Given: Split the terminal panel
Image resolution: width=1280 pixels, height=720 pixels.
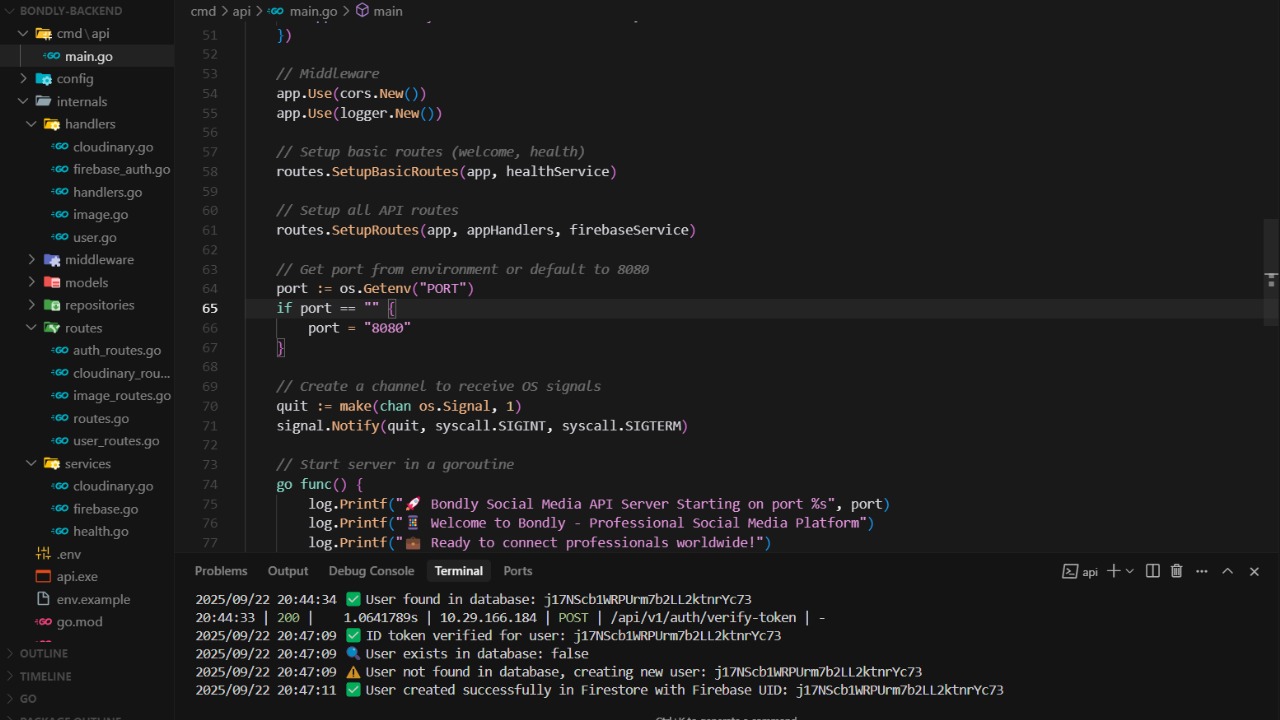Looking at the screenshot, I should 1152,571.
